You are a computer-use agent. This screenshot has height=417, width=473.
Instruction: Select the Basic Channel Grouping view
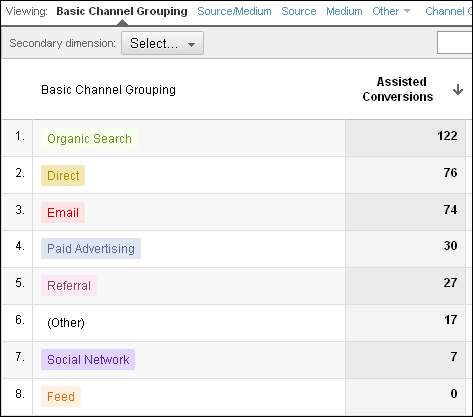[x=122, y=11]
